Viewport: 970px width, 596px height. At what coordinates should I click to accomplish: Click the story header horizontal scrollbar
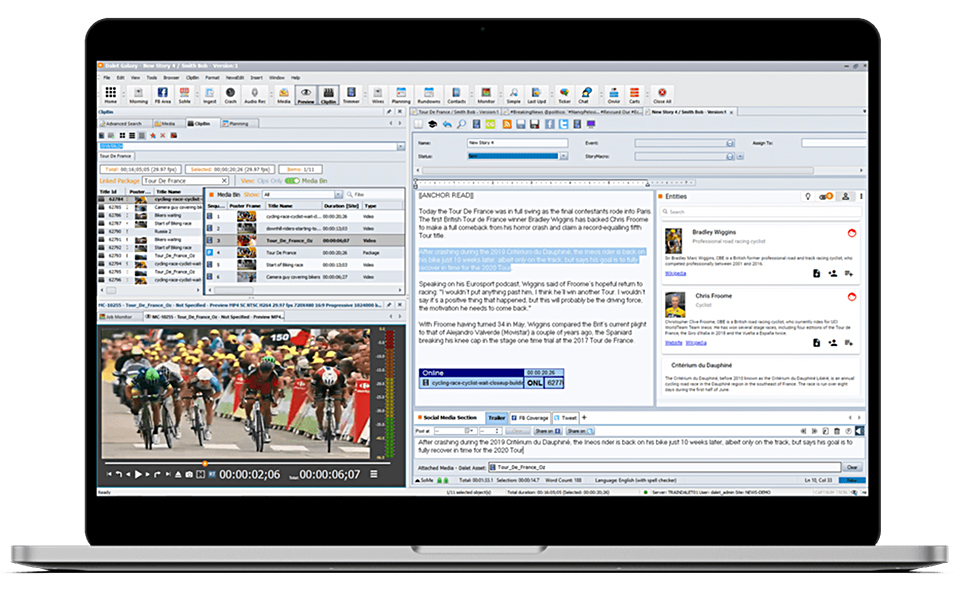click(617, 170)
